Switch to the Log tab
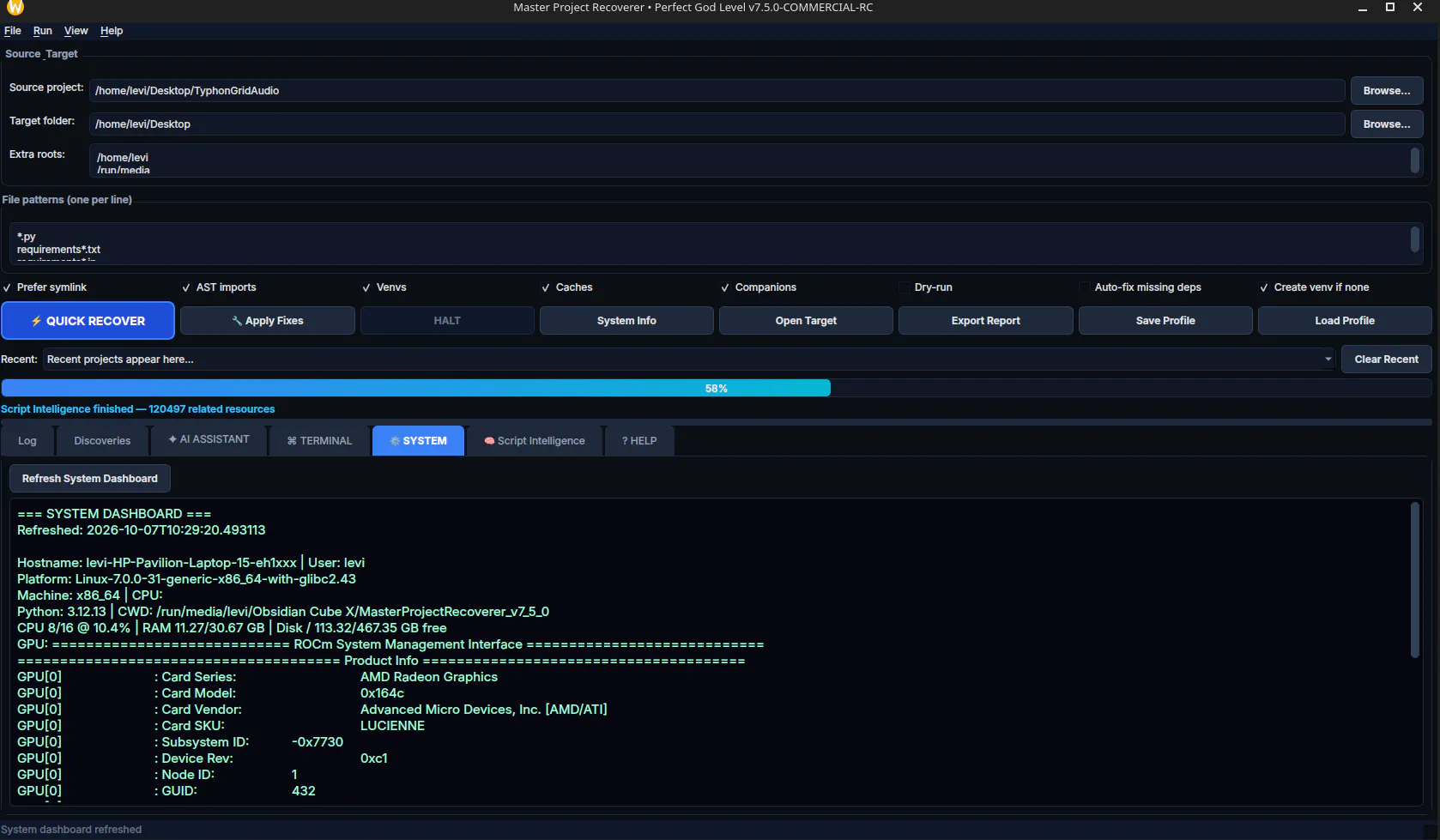The image size is (1440, 840). pos(27,441)
